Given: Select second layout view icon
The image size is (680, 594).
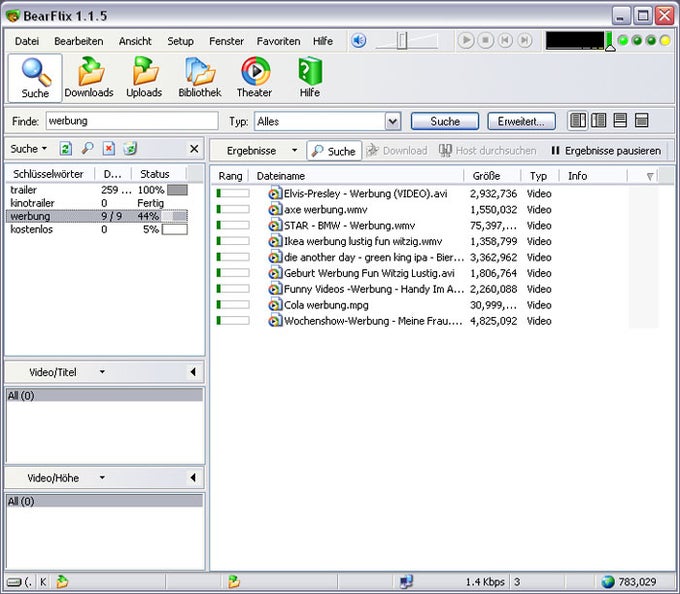Looking at the screenshot, I should [x=599, y=121].
